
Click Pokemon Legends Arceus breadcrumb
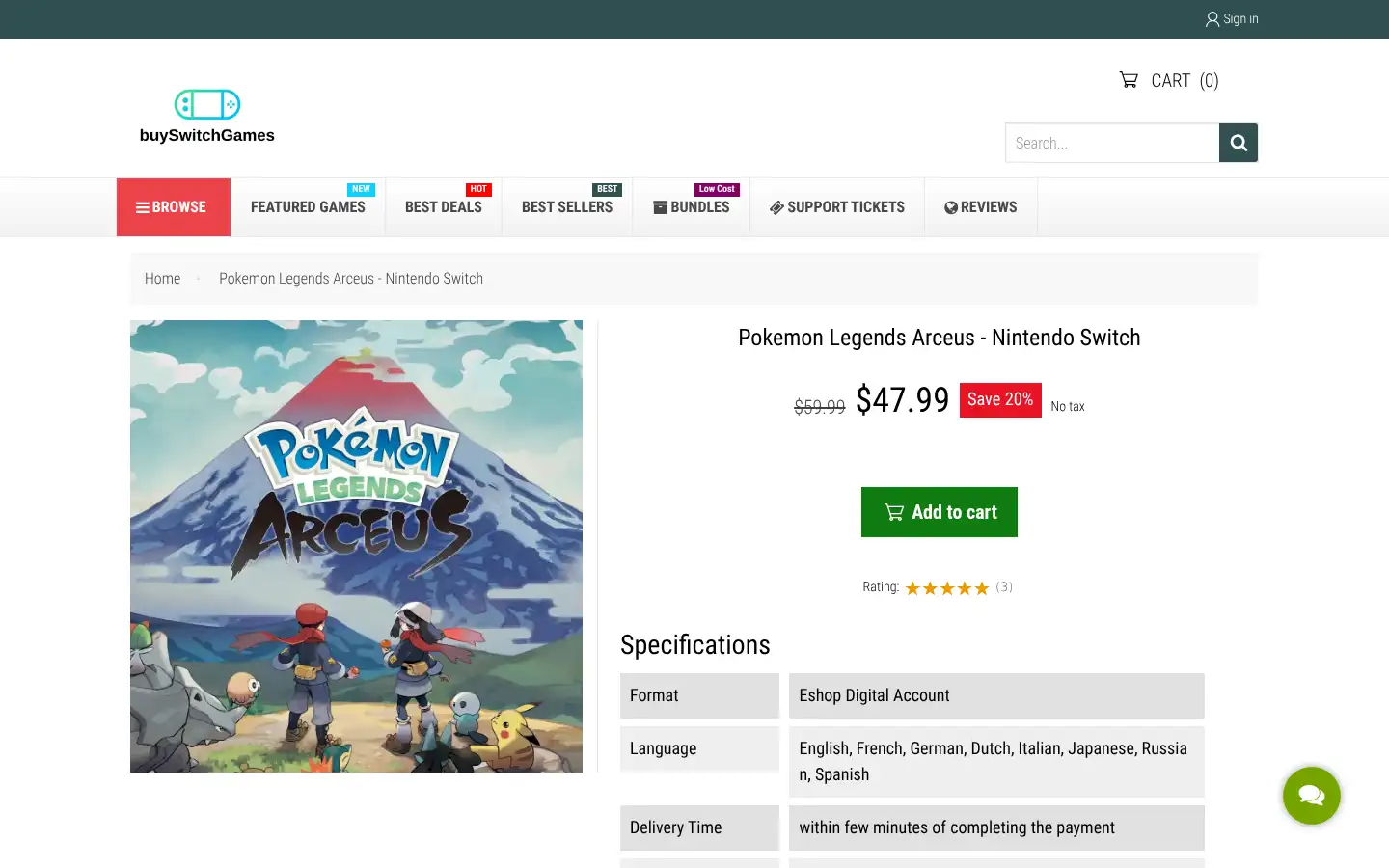pyautogui.click(x=351, y=278)
